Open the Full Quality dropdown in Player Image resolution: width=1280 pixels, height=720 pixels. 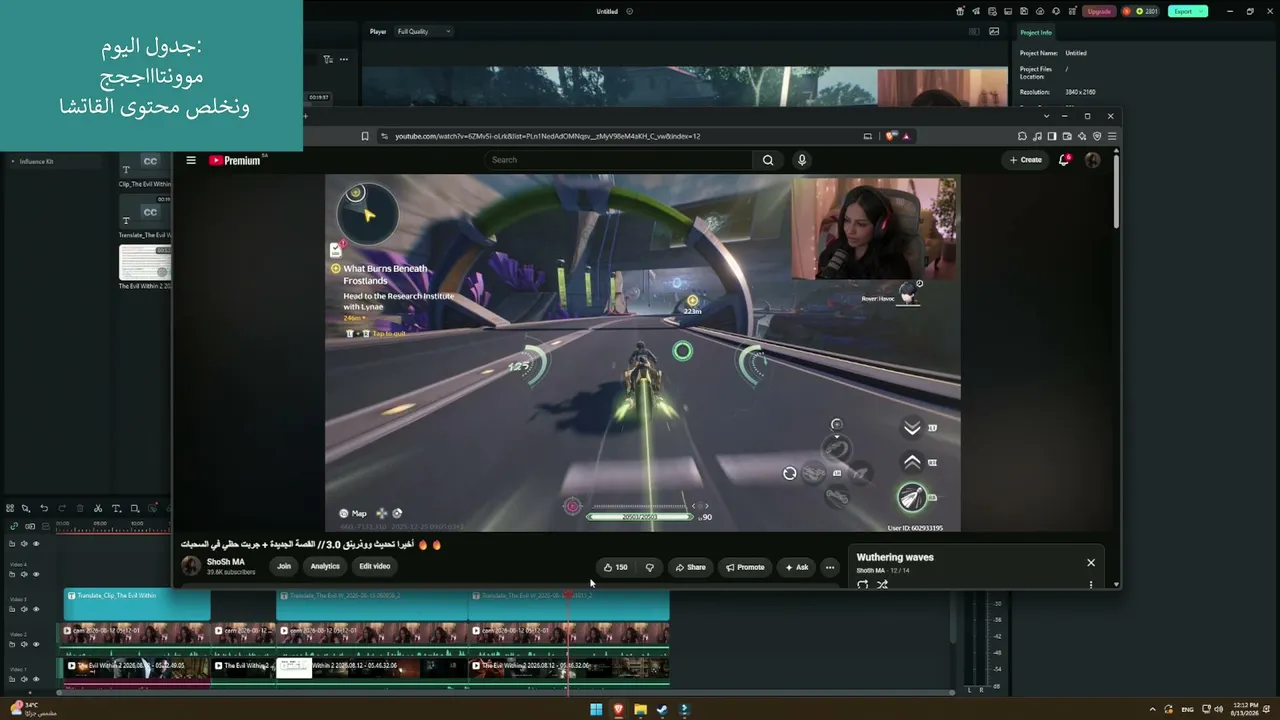click(424, 31)
